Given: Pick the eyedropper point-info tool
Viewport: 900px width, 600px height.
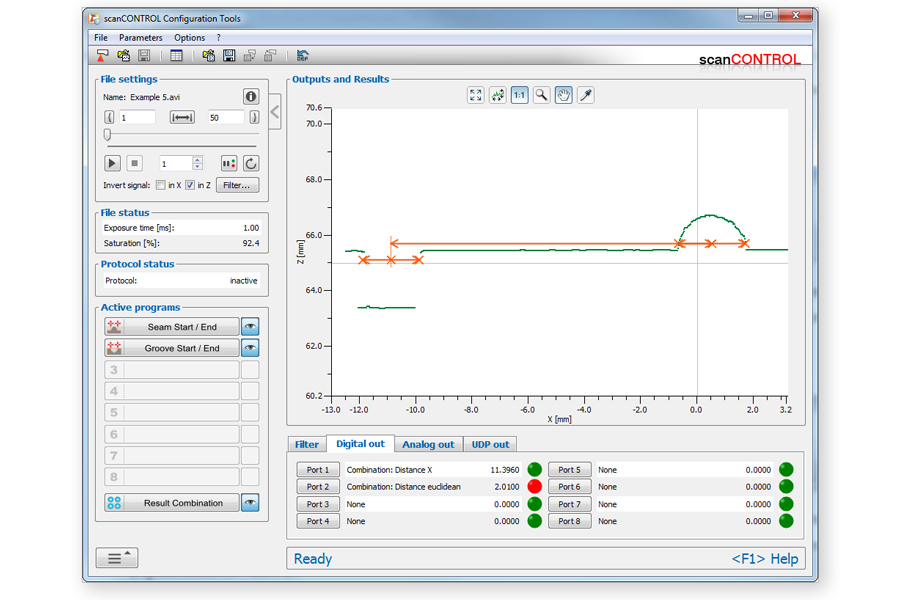Looking at the screenshot, I should (587, 95).
